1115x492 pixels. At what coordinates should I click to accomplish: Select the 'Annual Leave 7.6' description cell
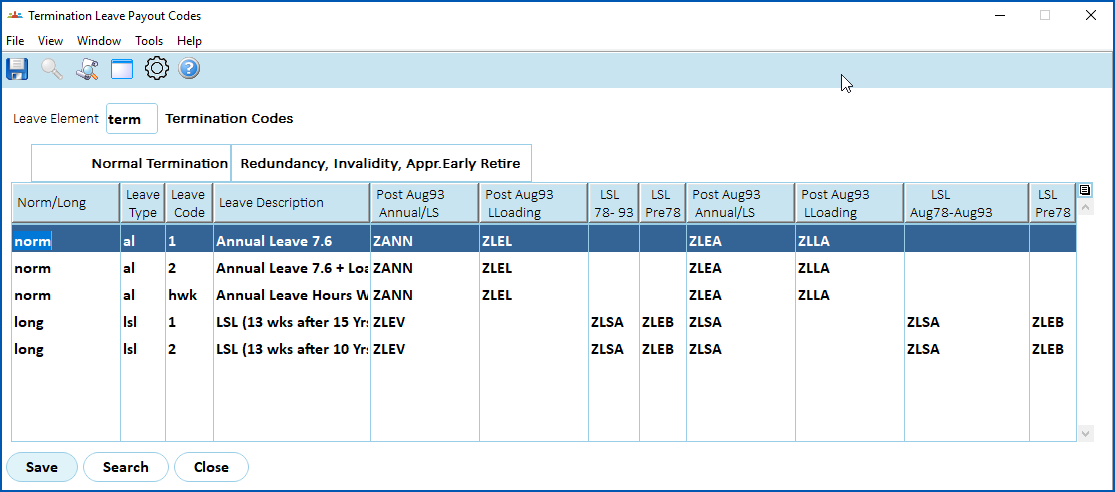[292, 241]
